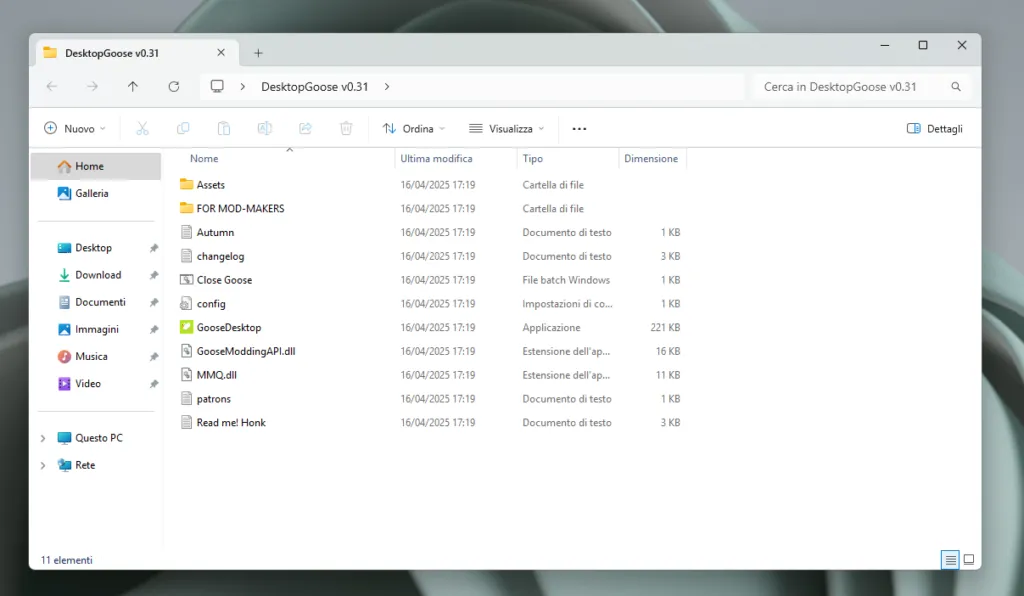Open the Ordina sort dropdown
The height and width of the screenshot is (596, 1024).
click(414, 129)
